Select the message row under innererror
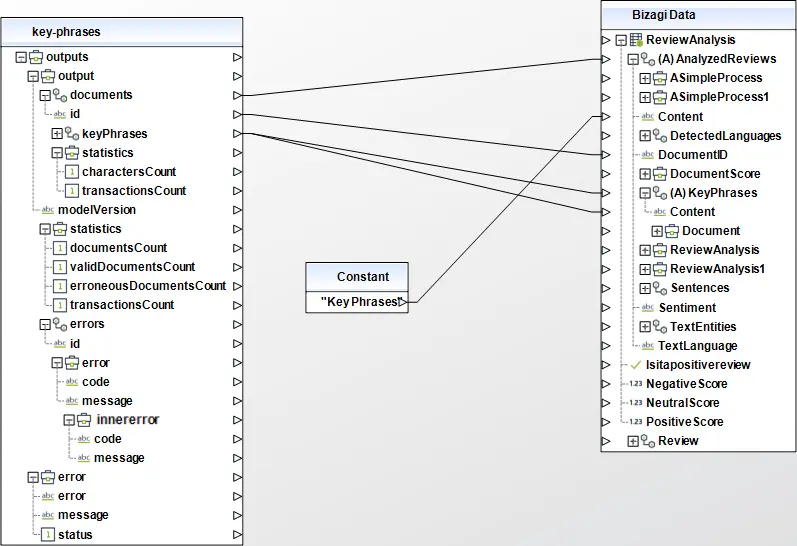This screenshot has width=797, height=546. coord(119,458)
